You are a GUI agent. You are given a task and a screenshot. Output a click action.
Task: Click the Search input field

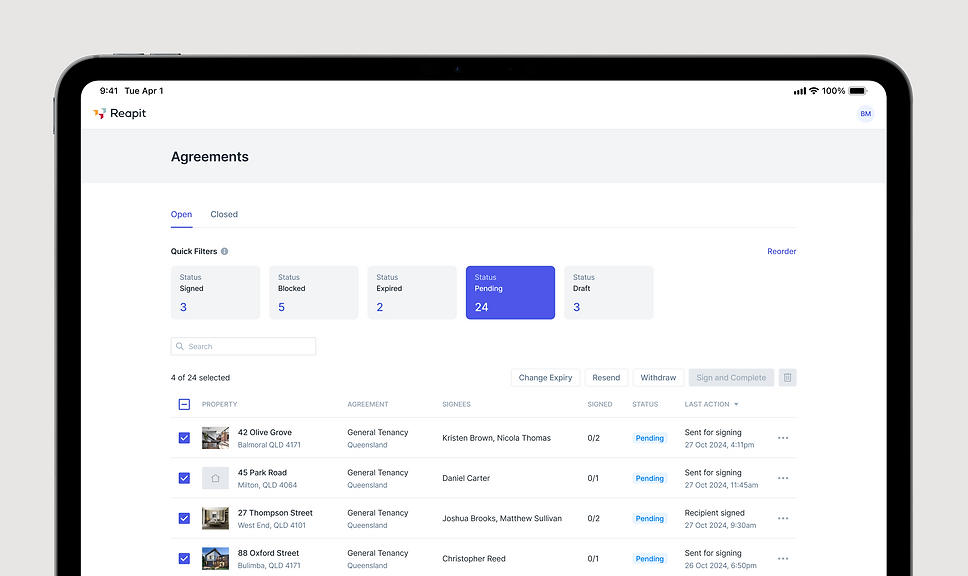(243, 346)
